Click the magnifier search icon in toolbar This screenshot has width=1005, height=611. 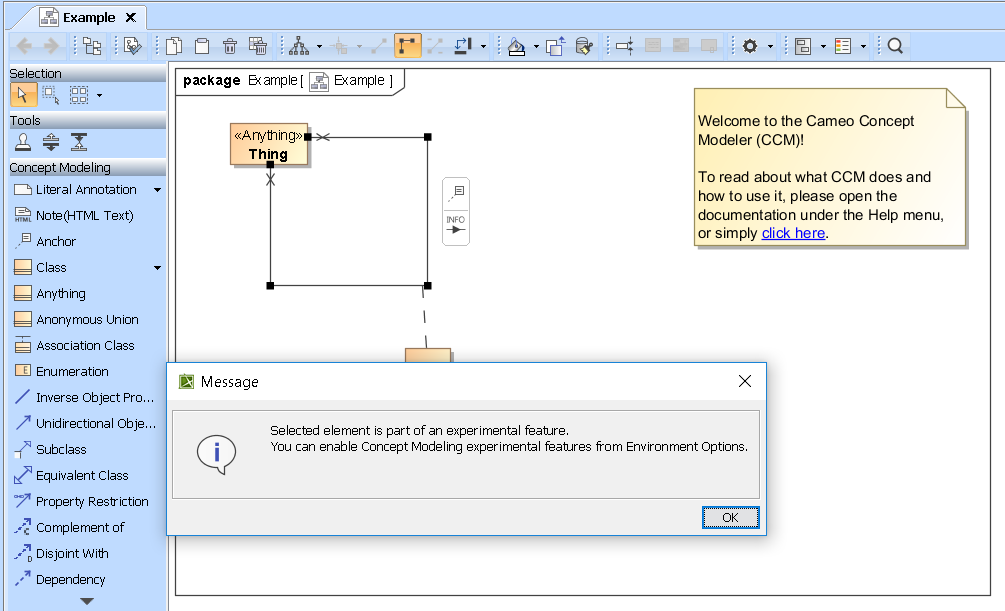pyautogui.click(x=895, y=46)
